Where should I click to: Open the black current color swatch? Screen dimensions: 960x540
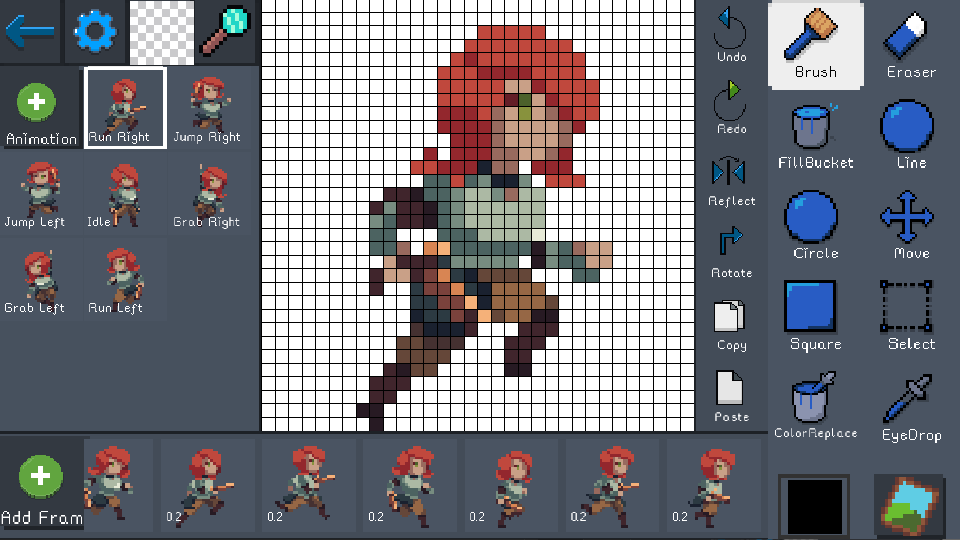[814, 507]
